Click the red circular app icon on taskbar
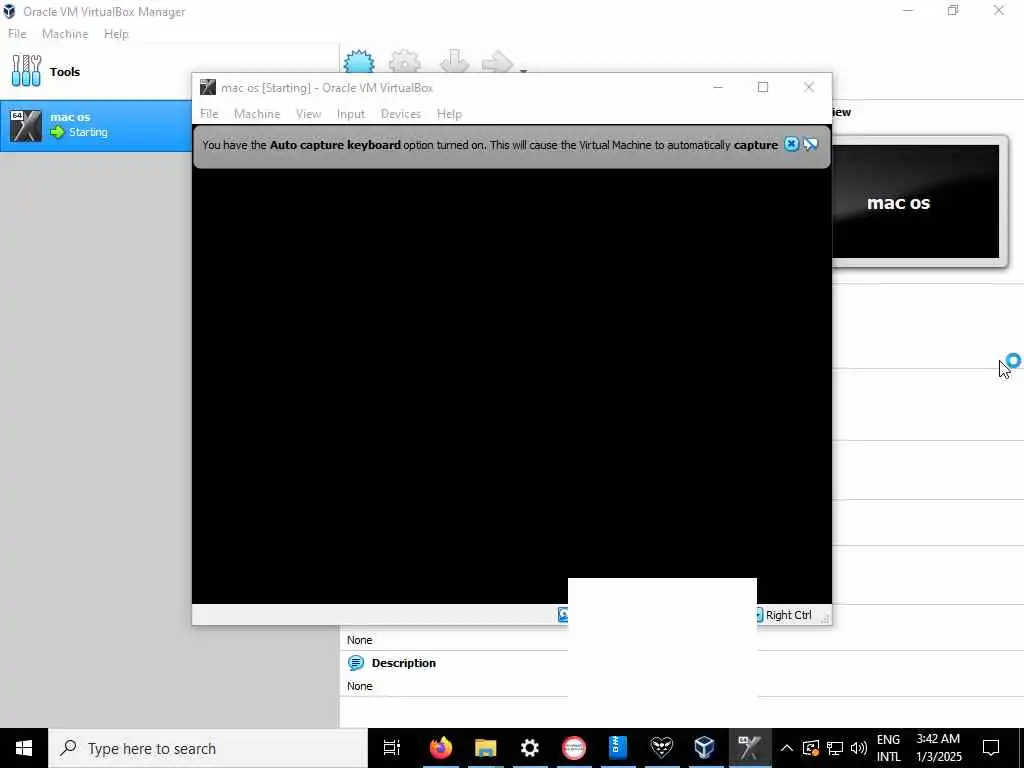Image resolution: width=1024 pixels, height=768 pixels. (x=574, y=748)
